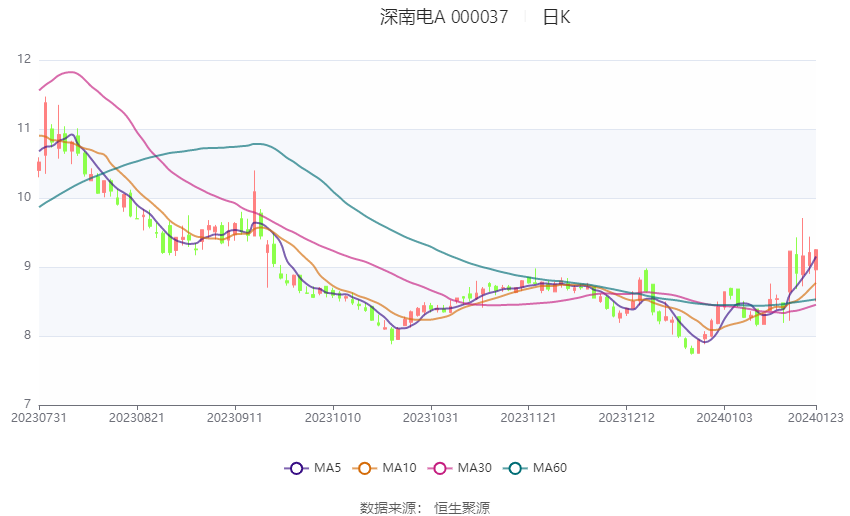Click the y-axis value 11
850x516 pixels.
coord(24,128)
